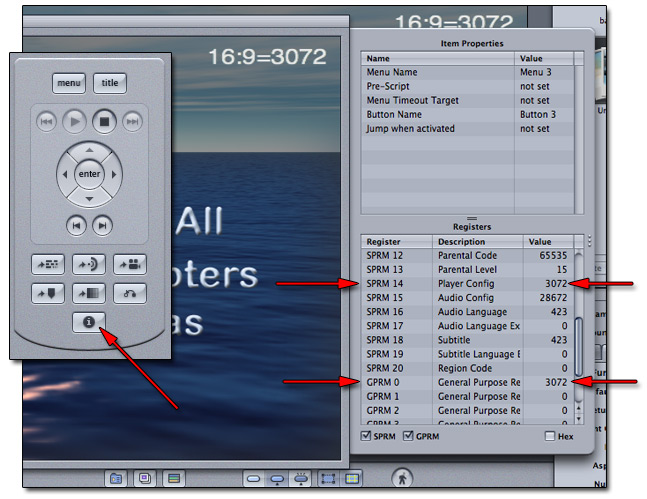The height and width of the screenshot is (499, 647).
Task: Click the subtitle stream select icon
Action: (49, 266)
